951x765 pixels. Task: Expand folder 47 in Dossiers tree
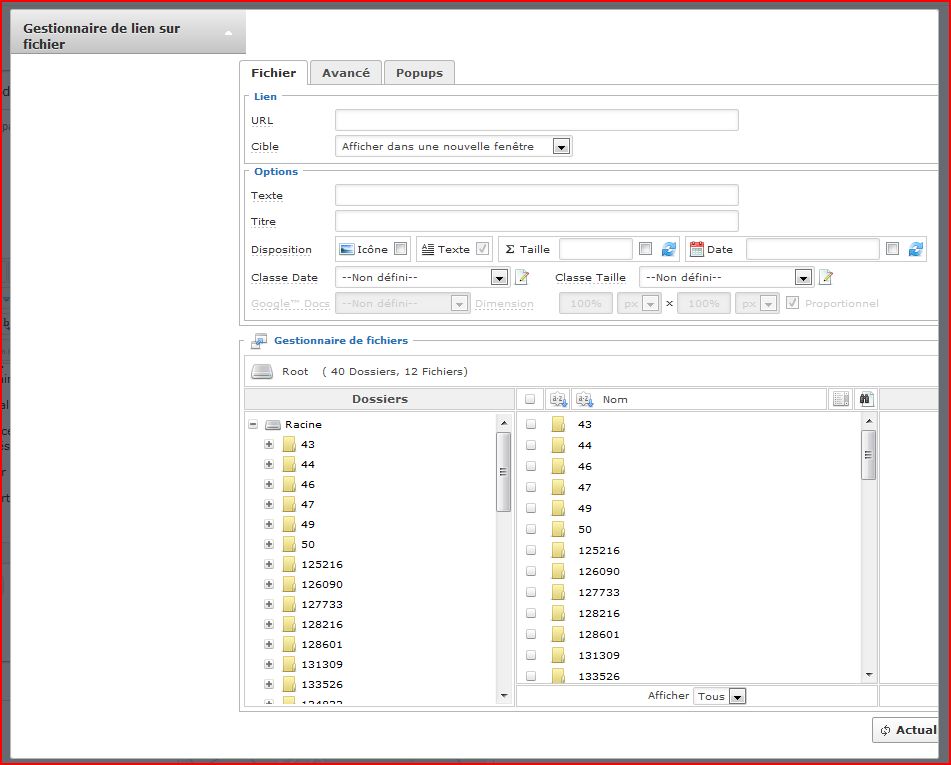click(x=269, y=504)
